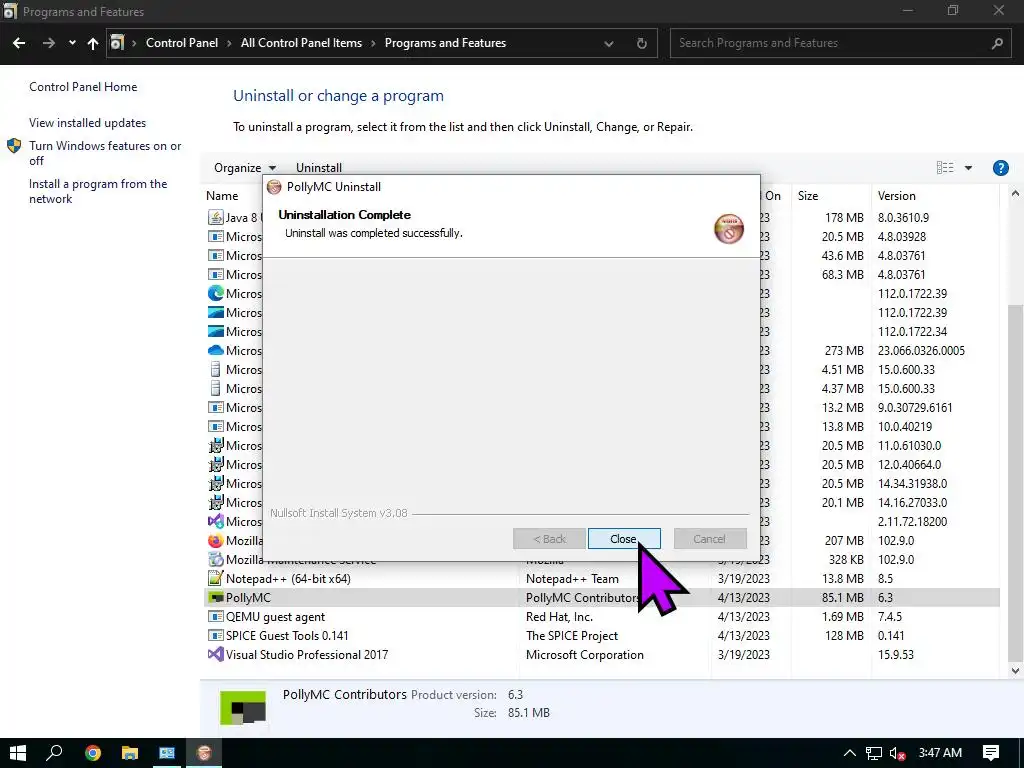This screenshot has width=1024, height=768.
Task: View installed updates link
Action: point(88,123)
